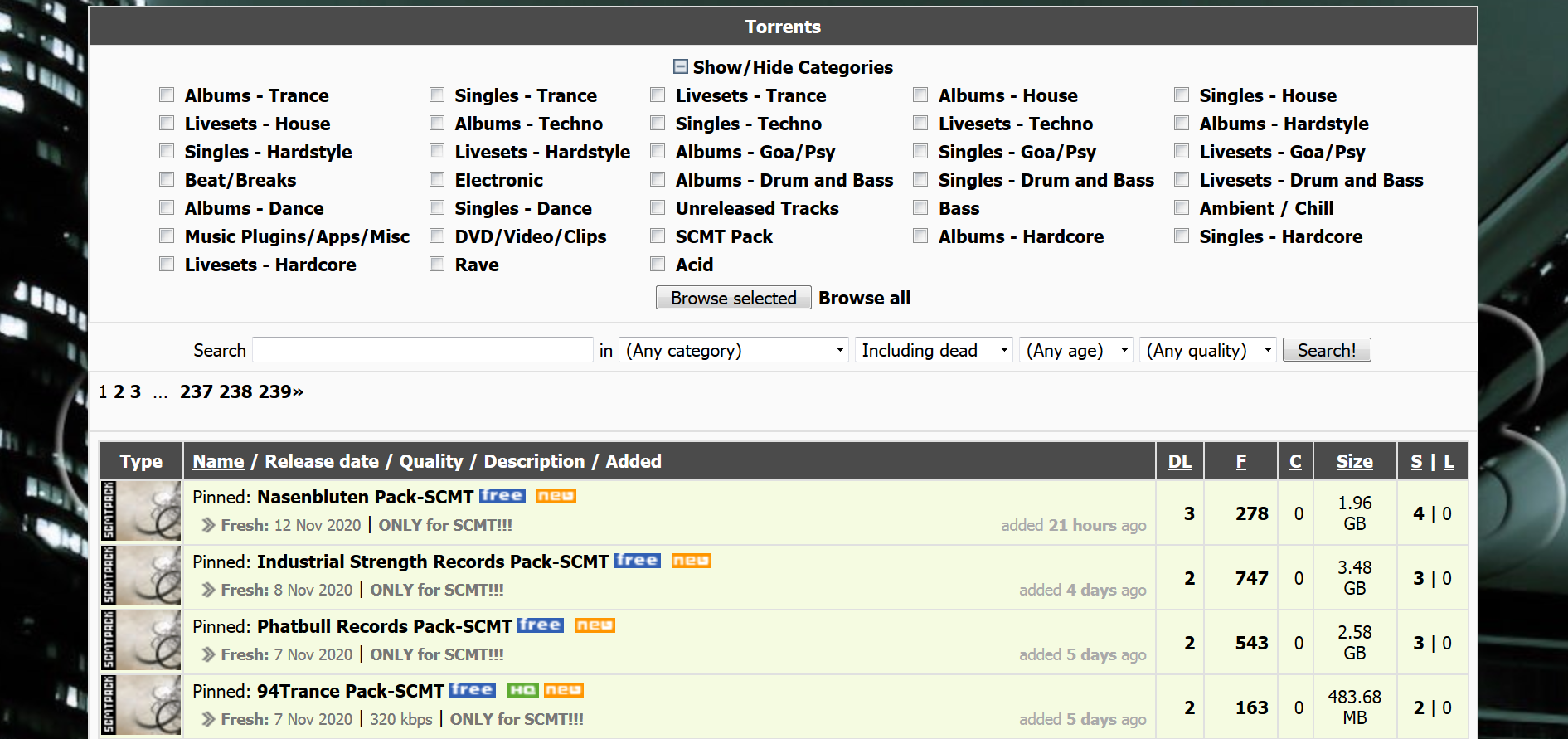1568x739 pixels.
Task: Click the arrow icon before Fresh: 8 Nov 2020
Action: pyautogui.click(x=208, y=590)
